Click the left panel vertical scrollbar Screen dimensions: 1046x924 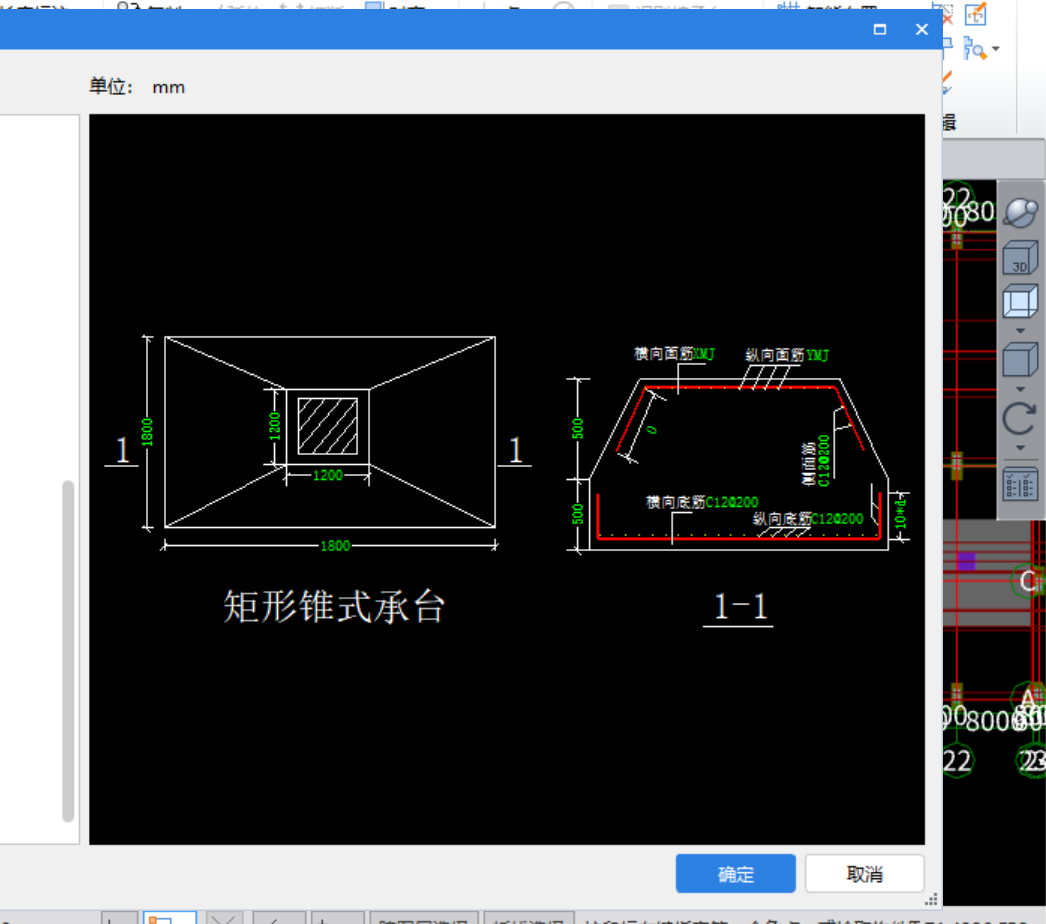point(68,650)
